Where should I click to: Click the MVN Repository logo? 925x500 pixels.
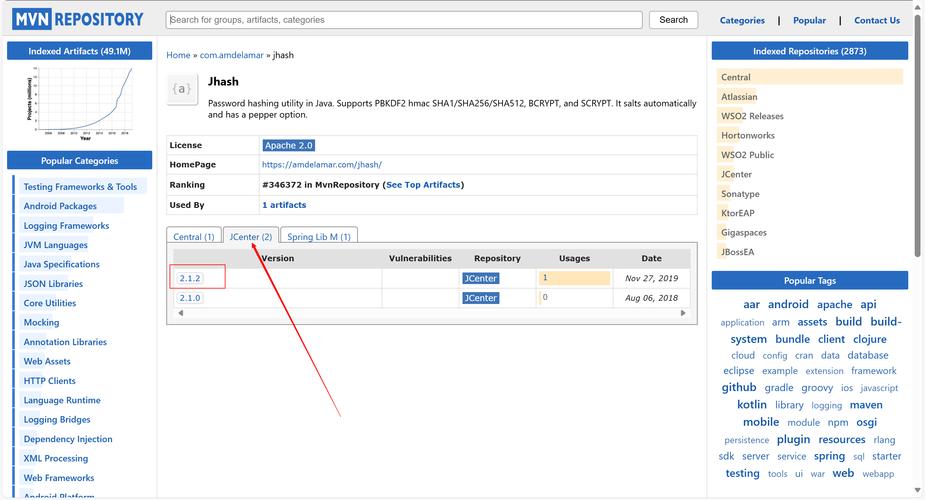pos(79,19)
